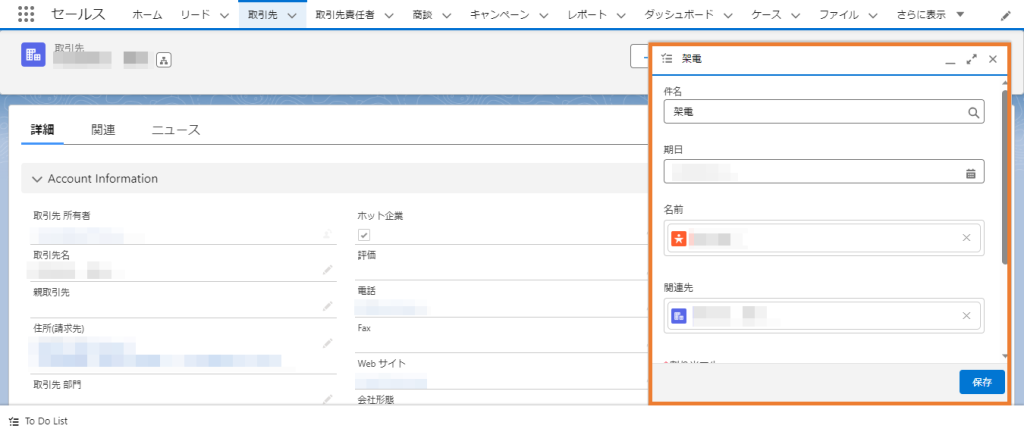The image size is (1024, 435).
Task: Save the task with 保存 button
Action: [x=982, y=382]
